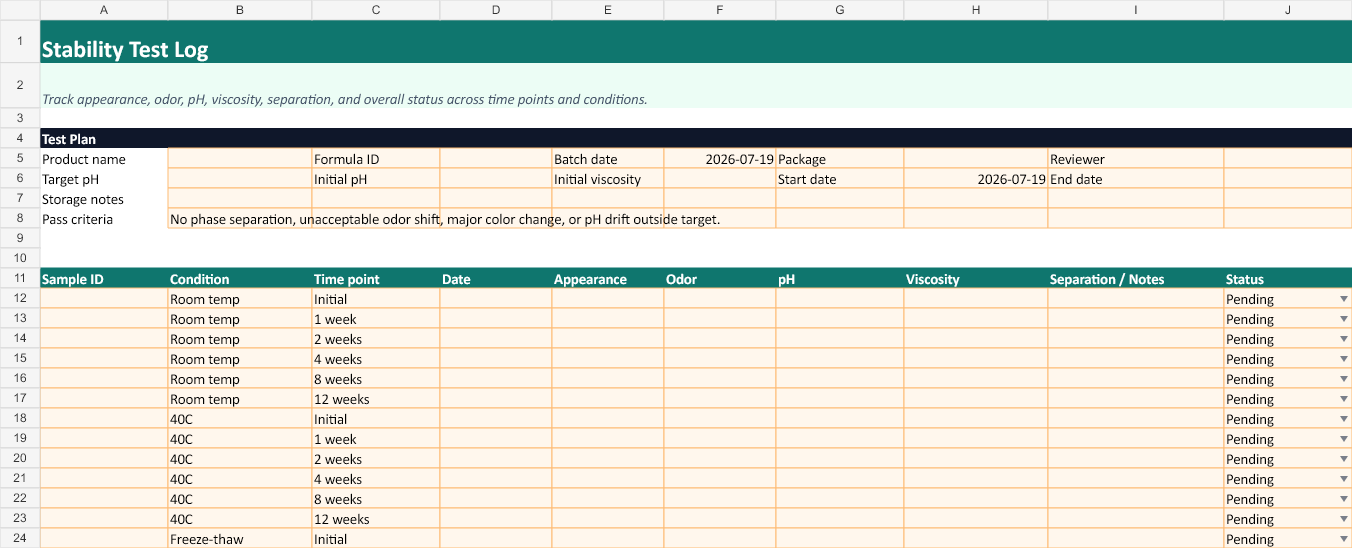Screen dimensions: 1352x548
Task: Click the Freeze-thaw condition cell
Action: 240,539
